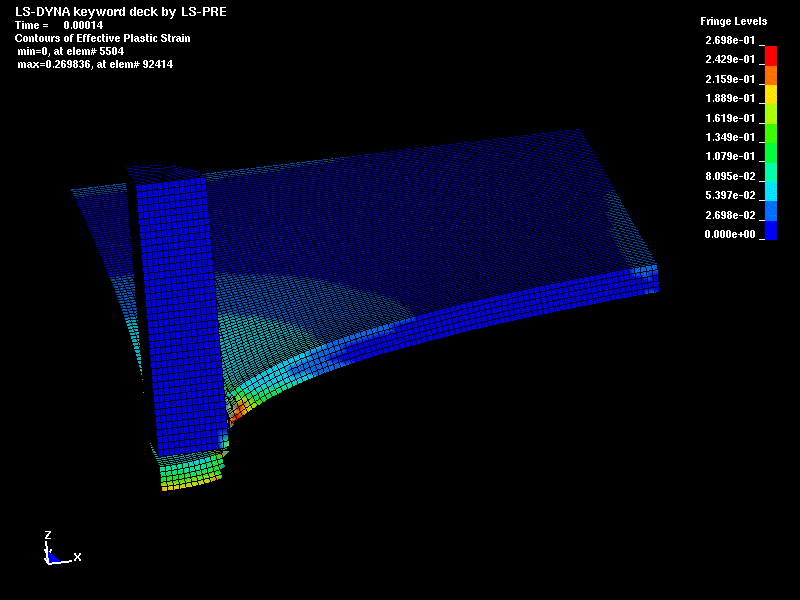
Task: Click the Z axis arrow of the triad
Action: [x=47, y=538]
